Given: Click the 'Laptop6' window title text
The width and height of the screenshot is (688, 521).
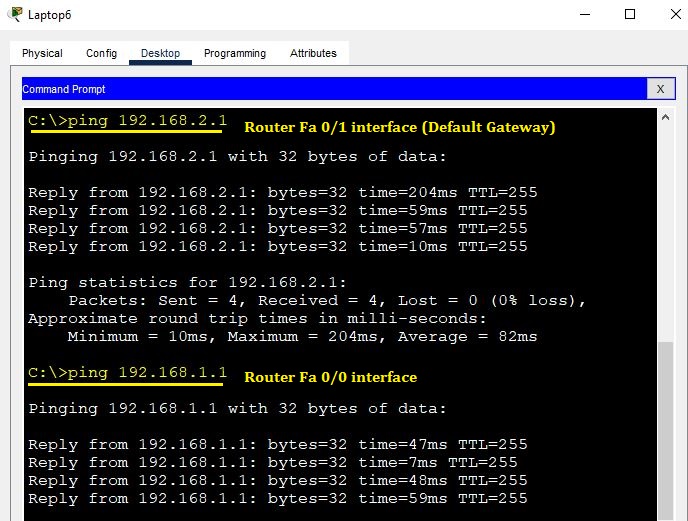Looking at the screenshot, I should (49, 15).
